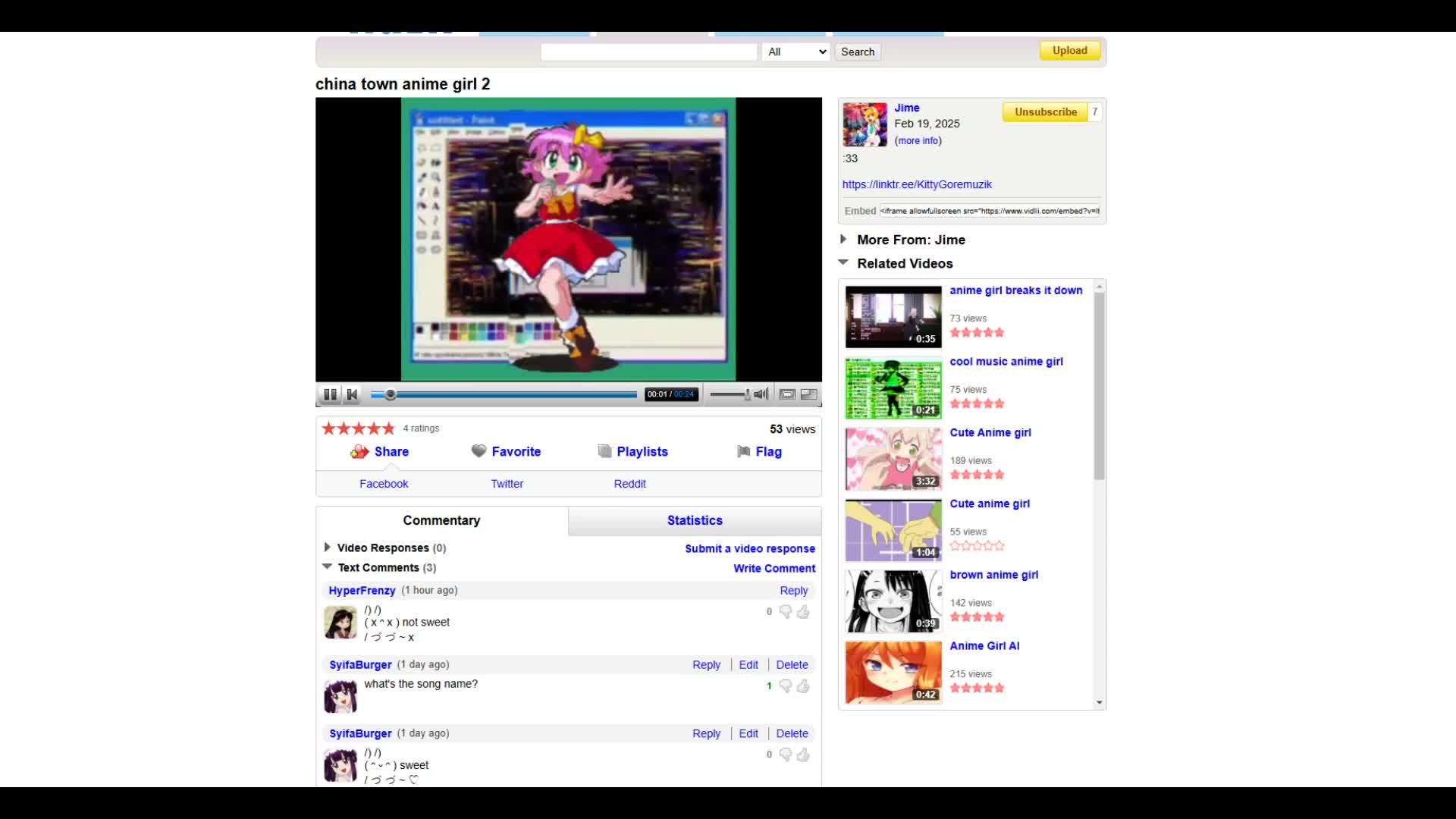1456x819 pixels.
Task: Unsubscribe from Jime's channel
Action: (x=1045, y=112)
